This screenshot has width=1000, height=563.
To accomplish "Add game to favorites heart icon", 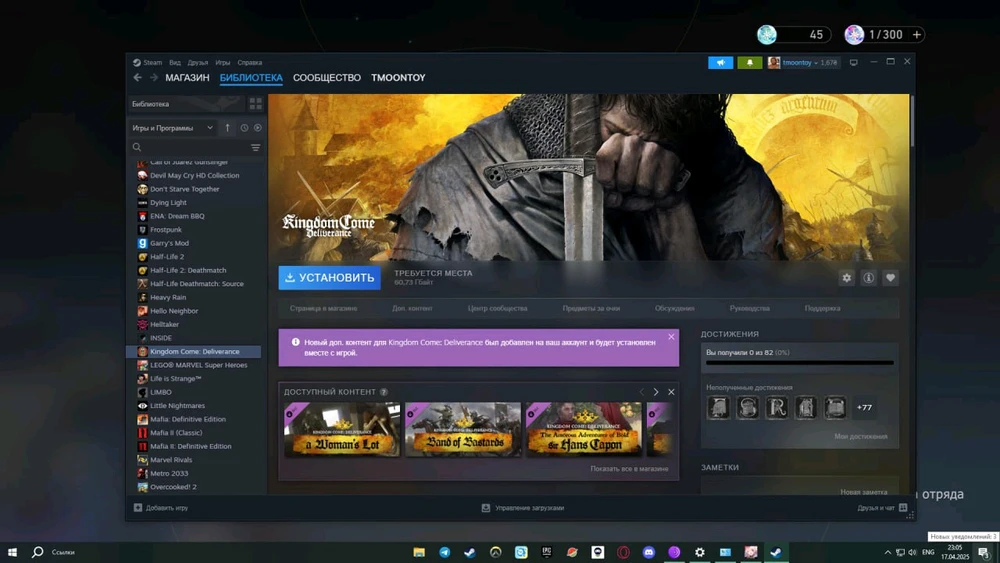I will [890, 278].
